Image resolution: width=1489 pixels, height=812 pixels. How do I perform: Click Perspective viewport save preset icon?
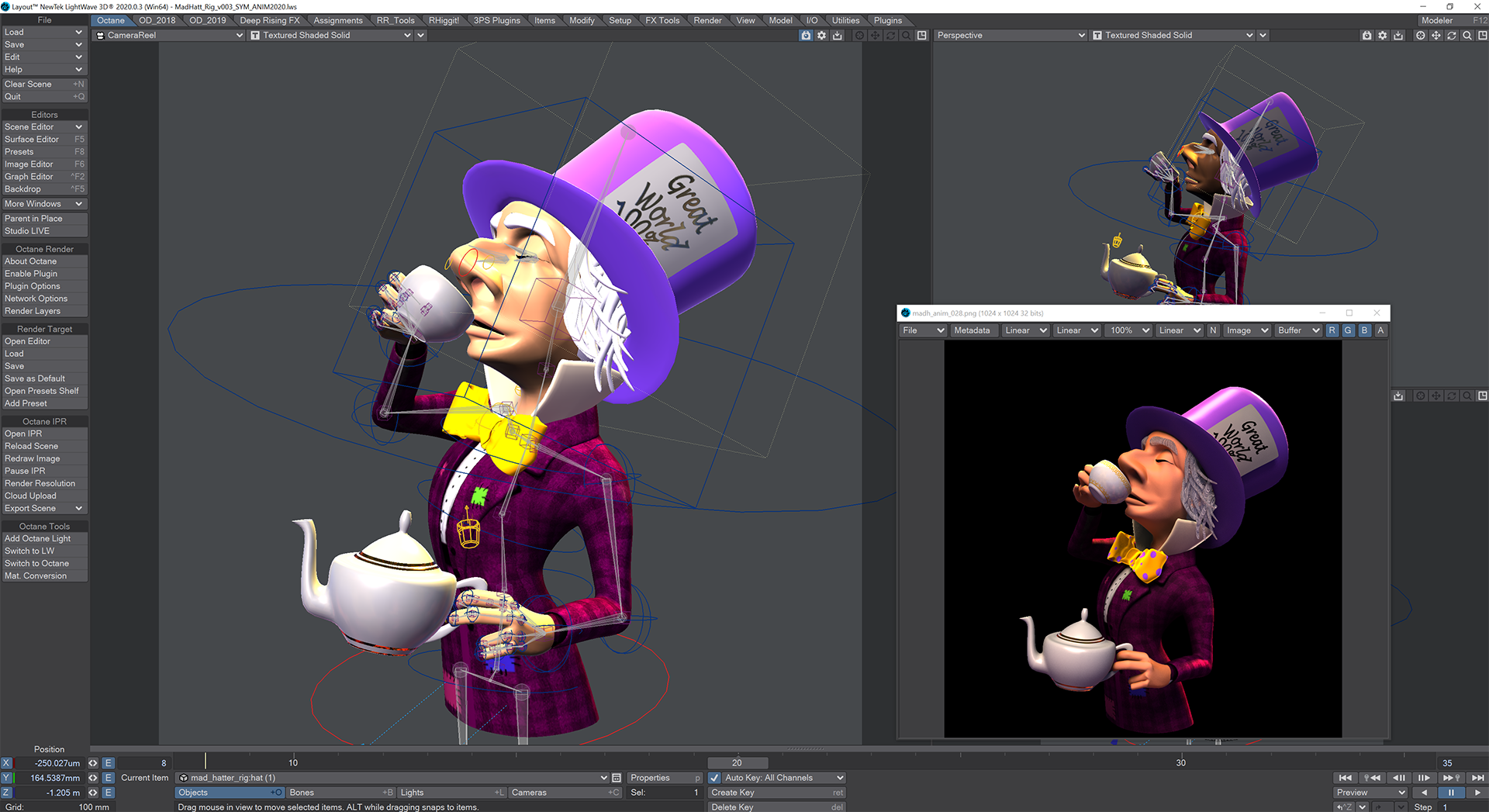point(1398,35)
